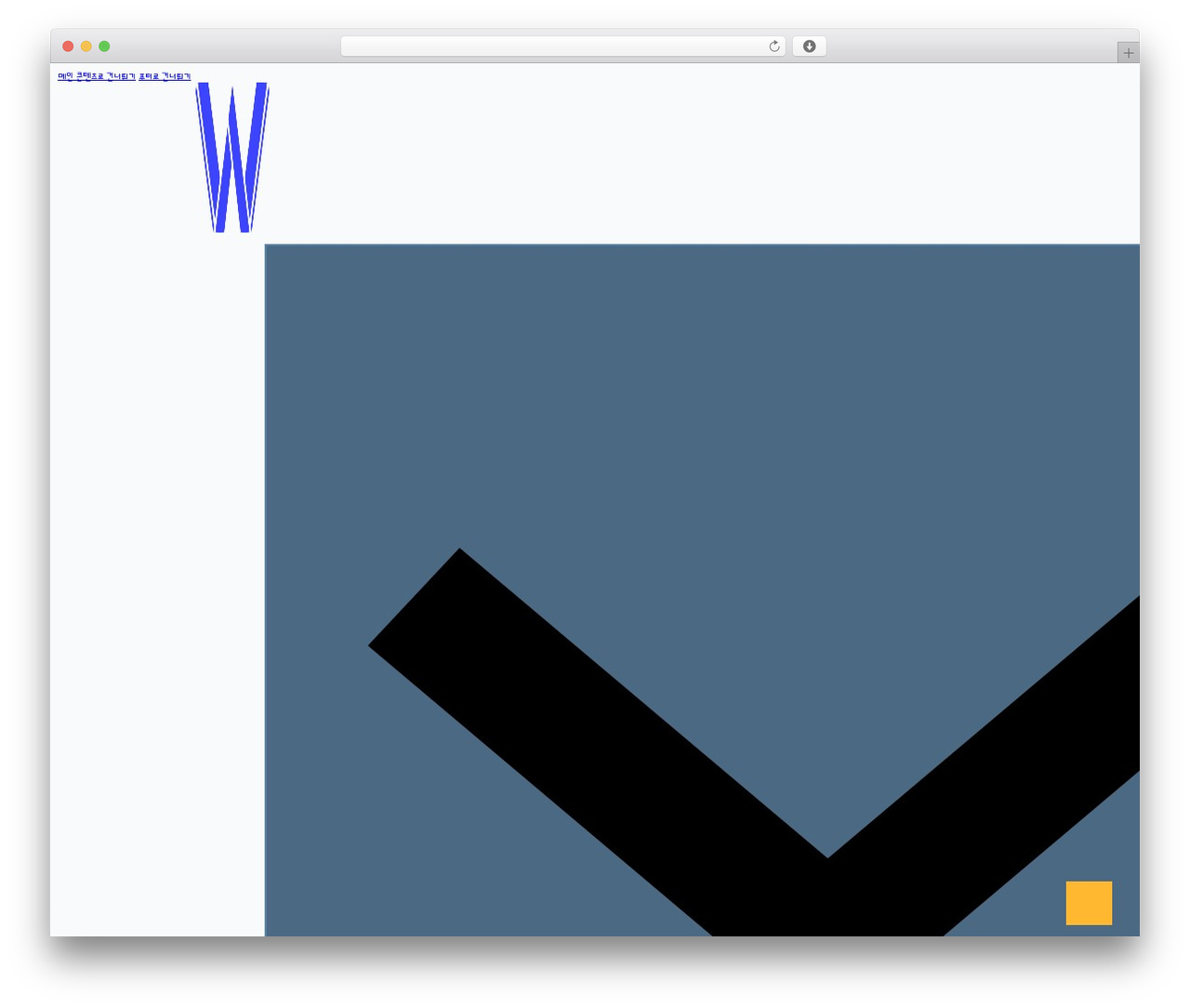Click the '메인 콘텐츠로 건너뛰기' skip link
The image size is (1190, 1008).
(97, 76)
